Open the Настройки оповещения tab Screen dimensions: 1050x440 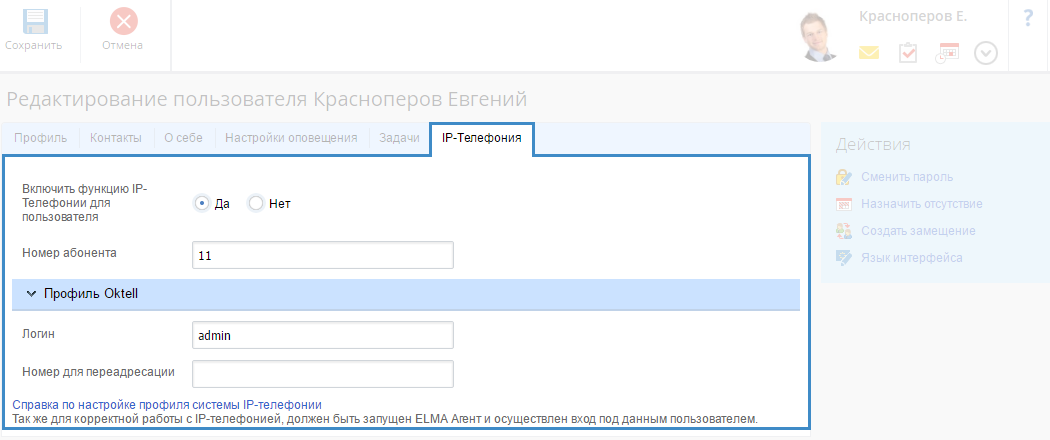click(x=291, y=138)
